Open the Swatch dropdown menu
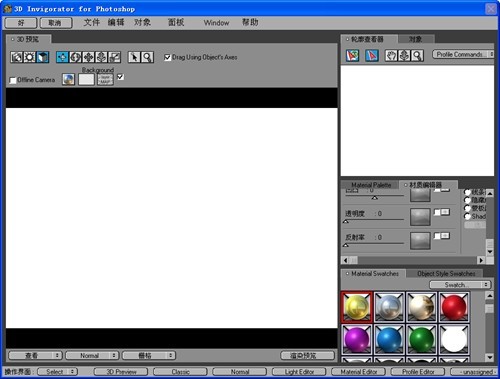 [x=460, y=285]
